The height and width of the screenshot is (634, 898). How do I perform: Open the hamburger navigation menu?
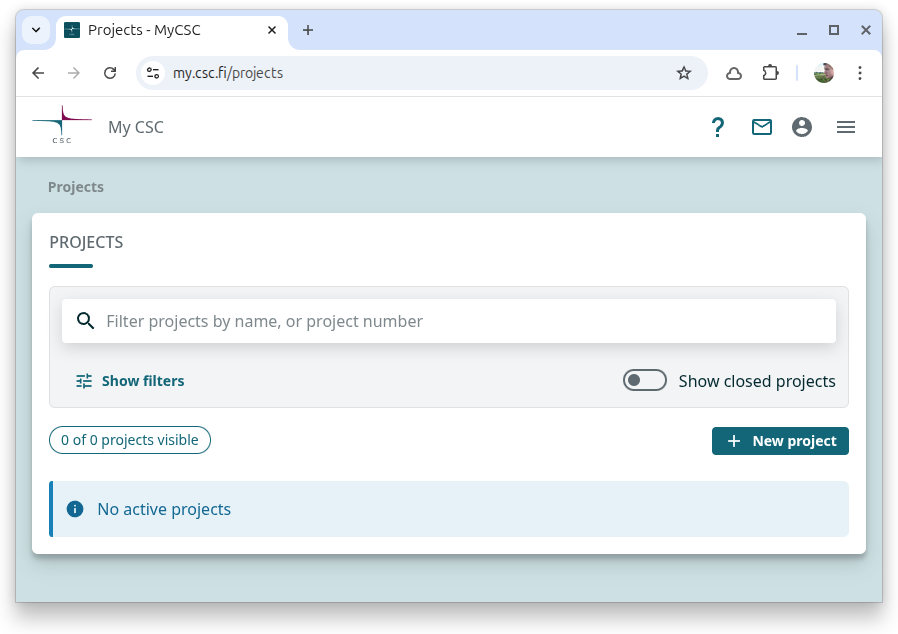click(846, 127)
